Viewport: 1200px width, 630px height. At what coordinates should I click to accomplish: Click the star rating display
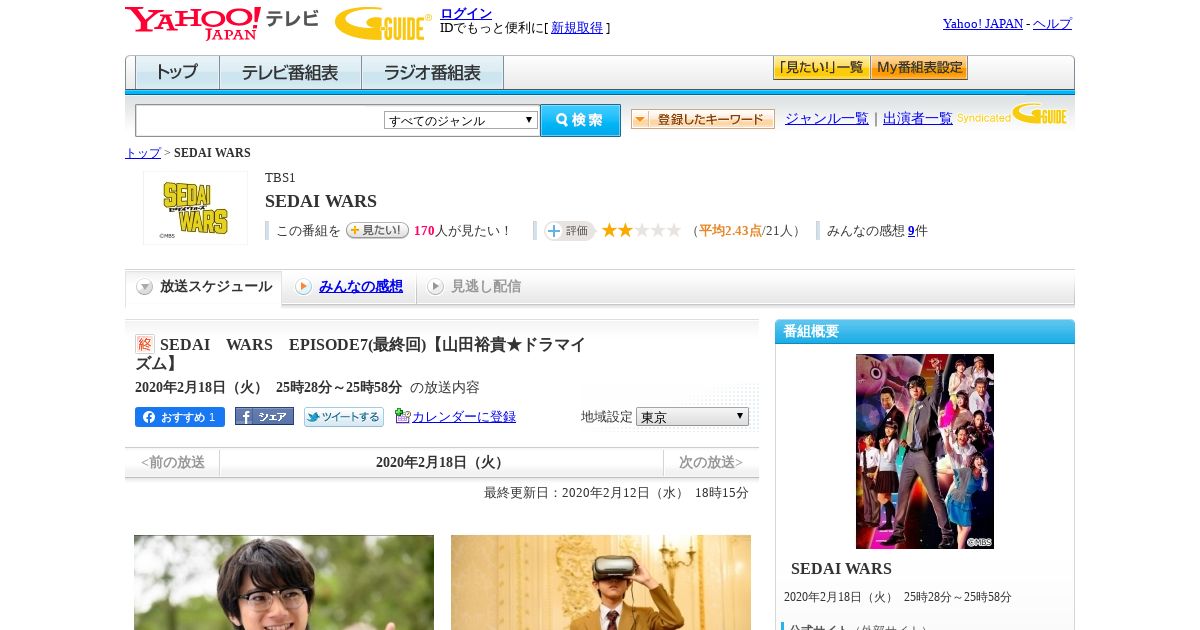pyautogui.click(x=641, y=230)
